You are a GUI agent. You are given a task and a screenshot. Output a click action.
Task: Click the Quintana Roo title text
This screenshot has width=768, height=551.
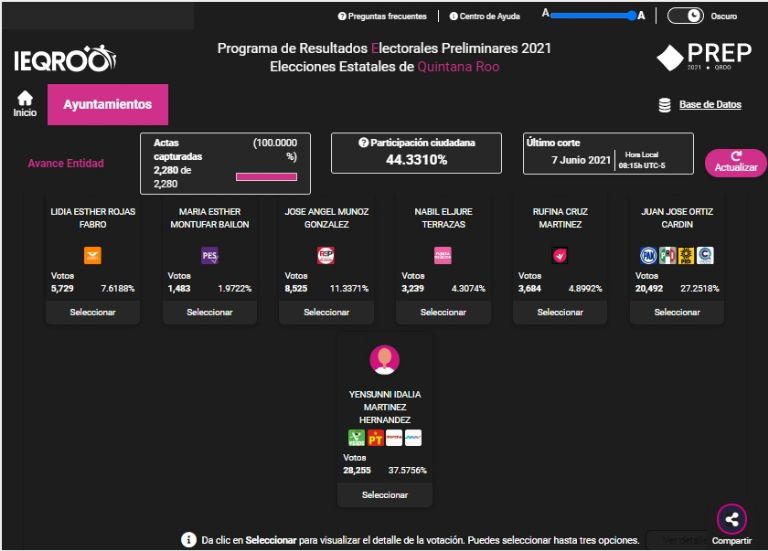coord(458,67)
